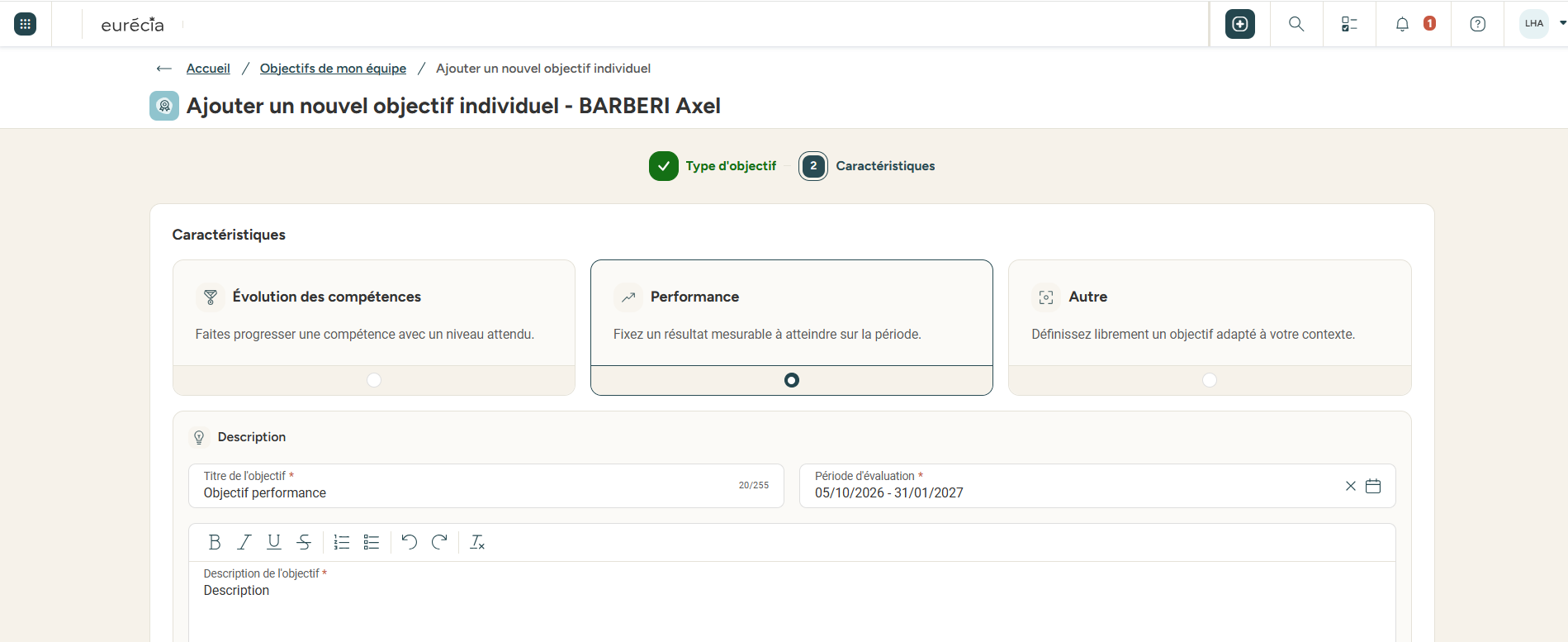Viewport: 1568px width, 642px height.
Task: Select the Évolution des compétences radio button
Action: point(374,380)
